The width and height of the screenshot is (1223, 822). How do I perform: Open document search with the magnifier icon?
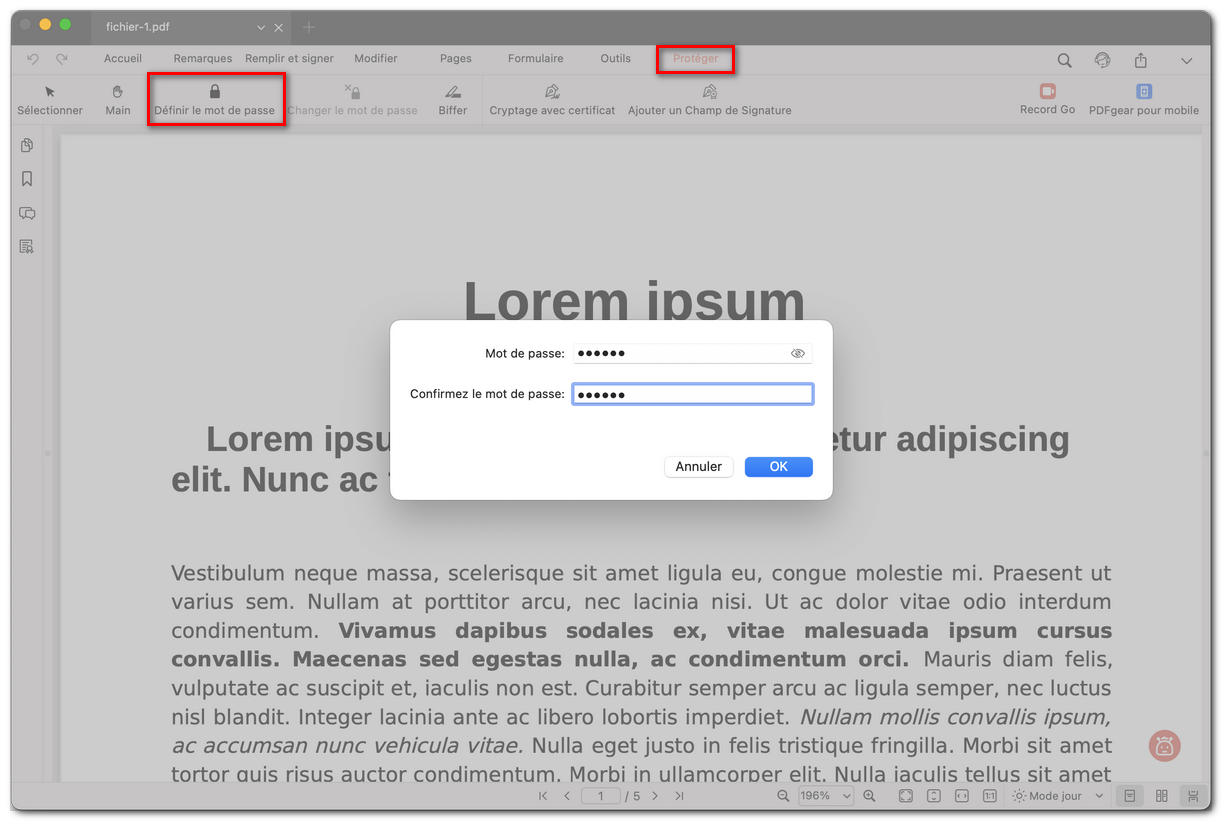coord(1064,60)
